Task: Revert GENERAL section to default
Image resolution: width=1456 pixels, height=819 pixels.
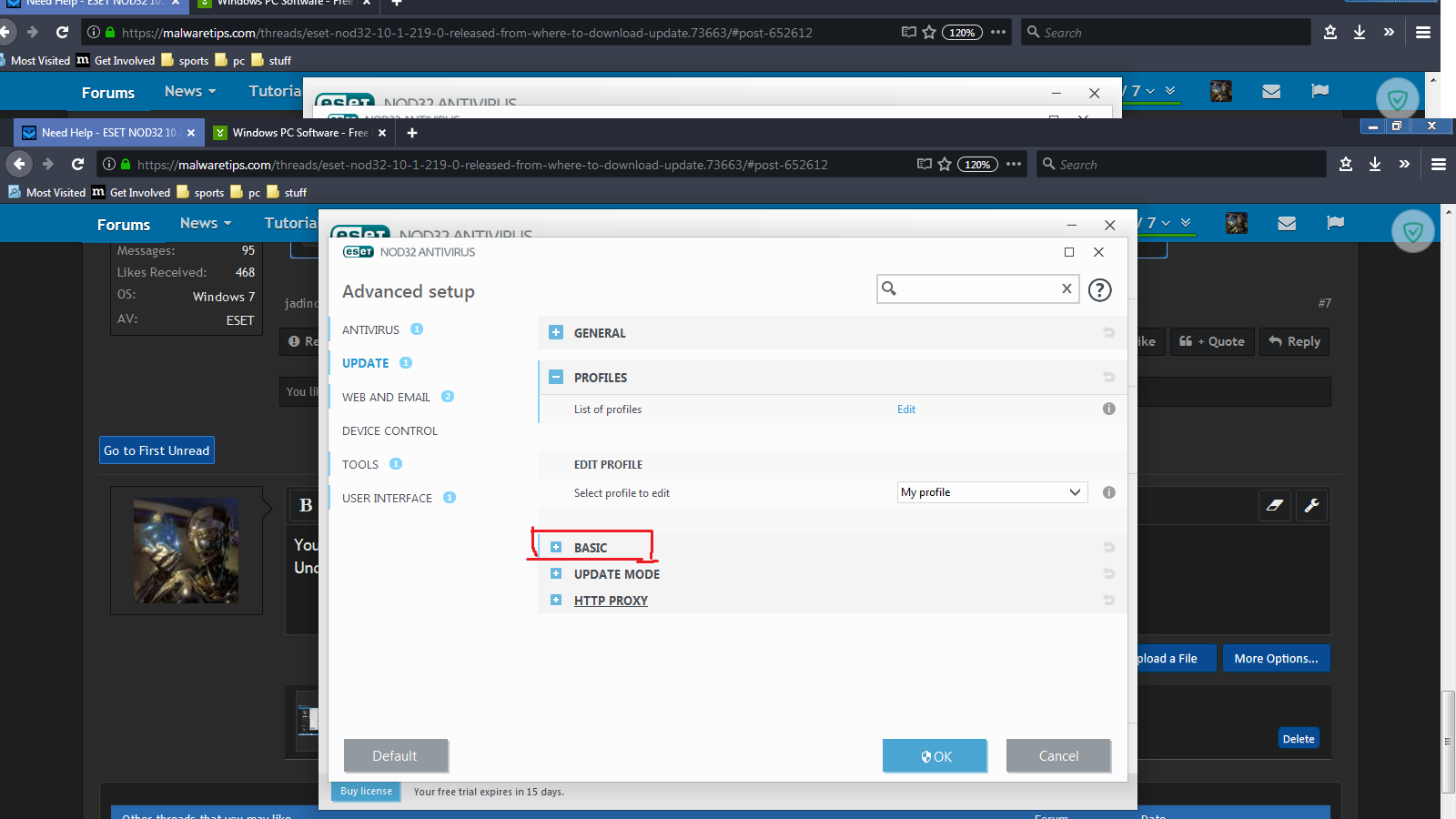Action: click(1108, 332)
